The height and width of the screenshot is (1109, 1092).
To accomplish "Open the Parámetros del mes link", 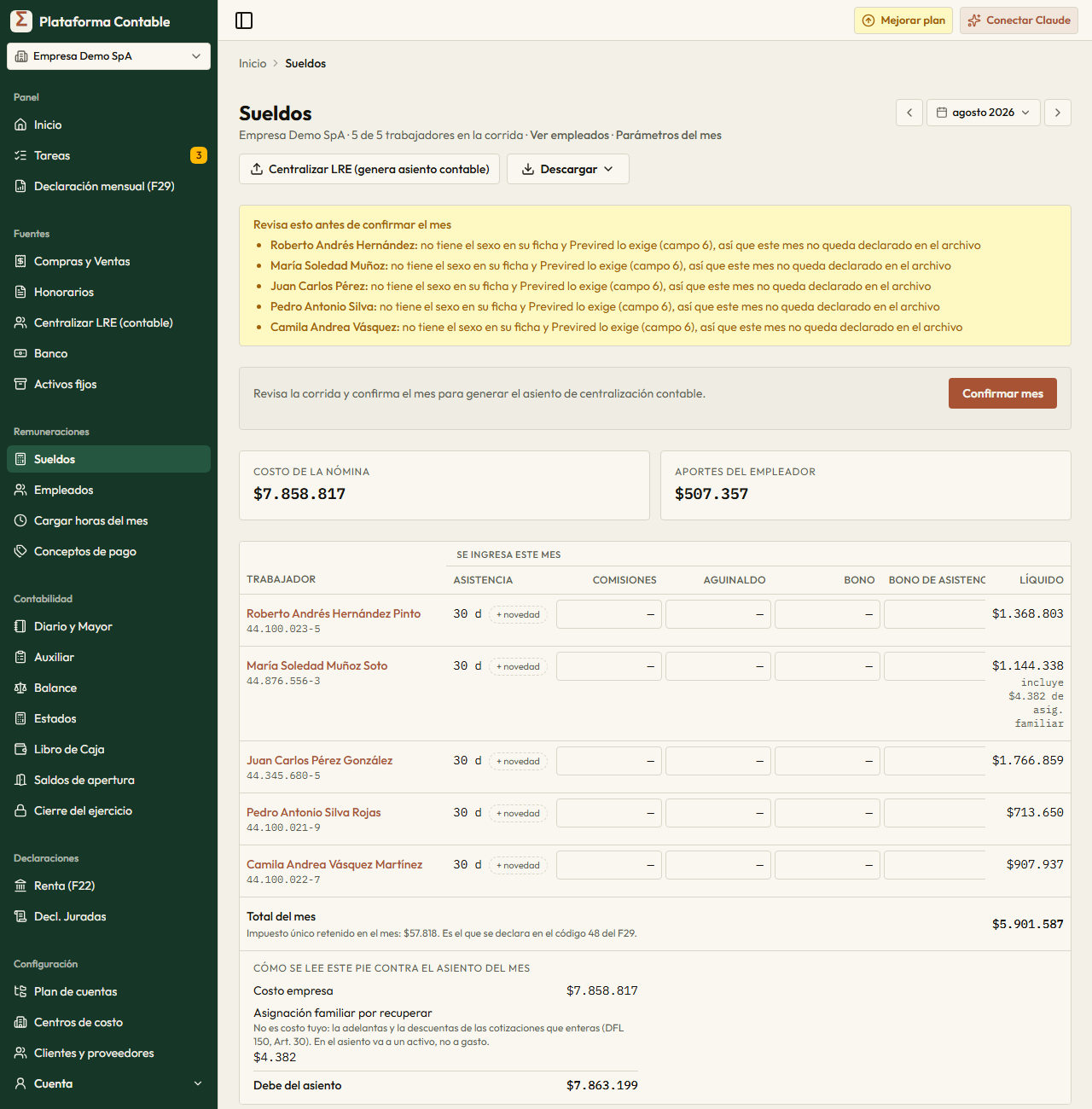I will (x=669, y=135).
